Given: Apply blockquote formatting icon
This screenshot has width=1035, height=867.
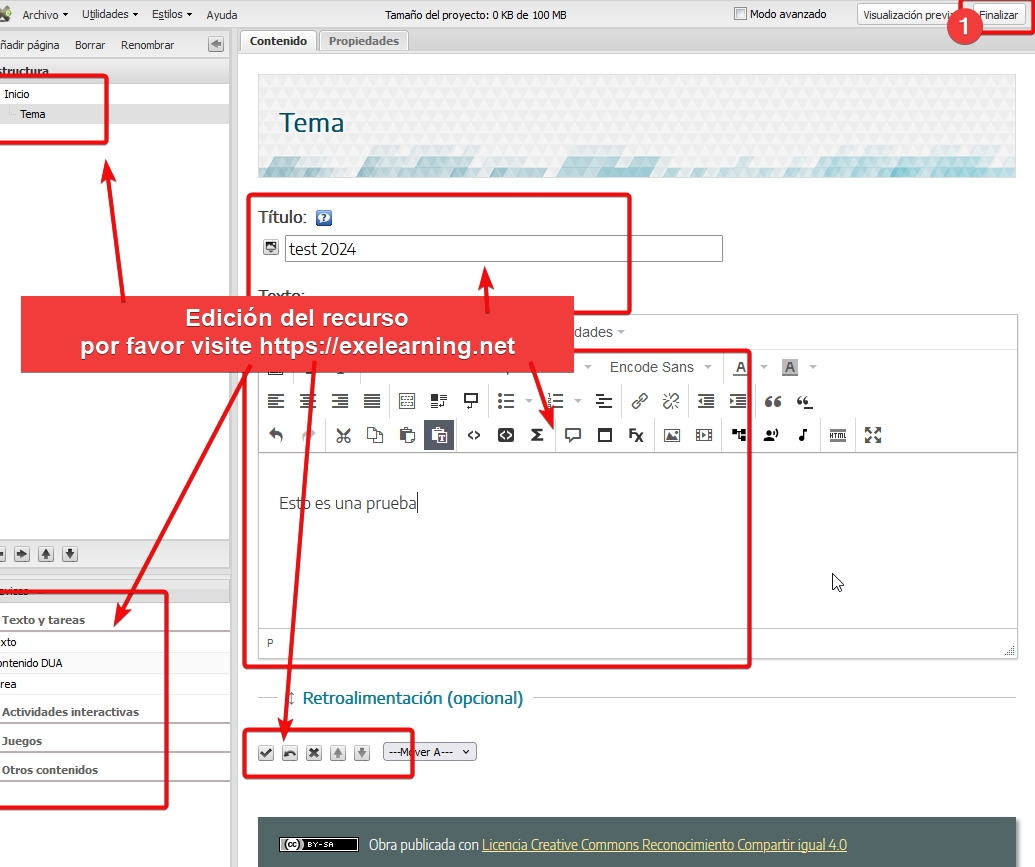Looking at the screenshot, I should [772, 401].
